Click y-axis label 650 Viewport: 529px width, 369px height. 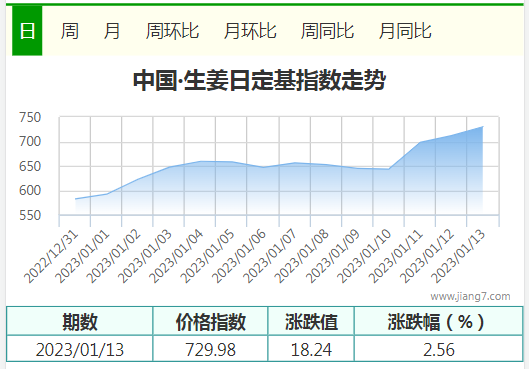click(30, 167)
